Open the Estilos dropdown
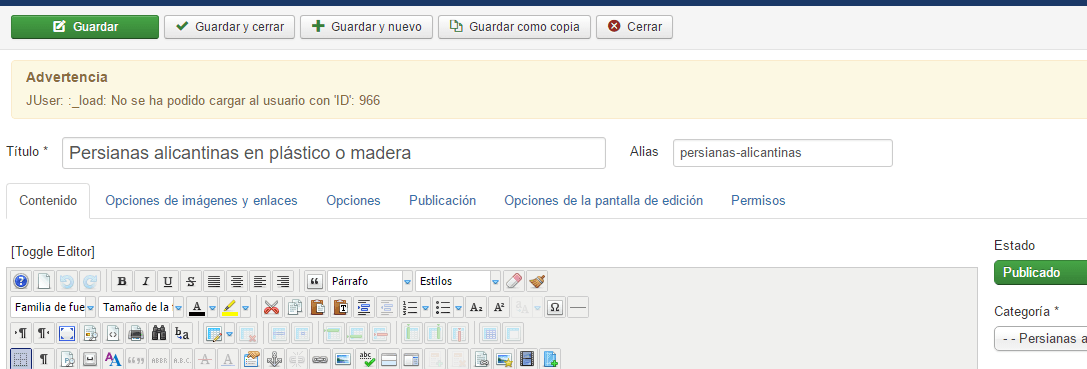Screen dimensions: 1087x369 pos(458,281)
